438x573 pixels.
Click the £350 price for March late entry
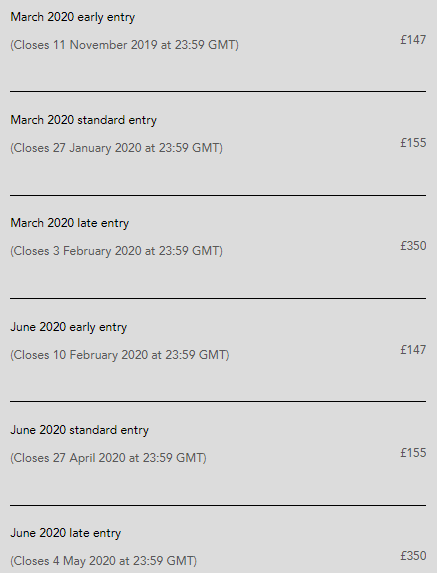pyautogui.click(x=413, y=246)
